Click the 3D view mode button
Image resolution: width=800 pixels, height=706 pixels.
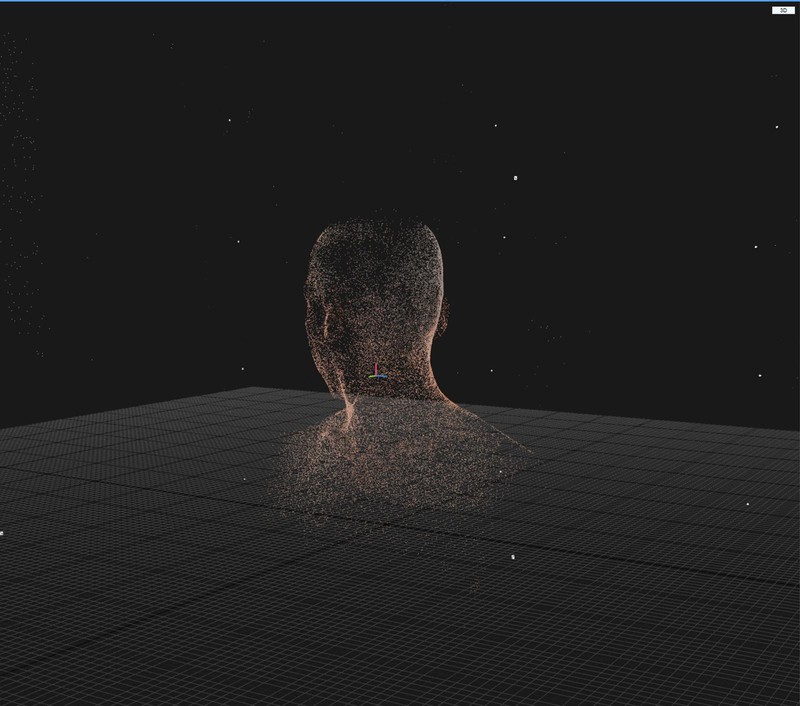click(x=783, y=10)
